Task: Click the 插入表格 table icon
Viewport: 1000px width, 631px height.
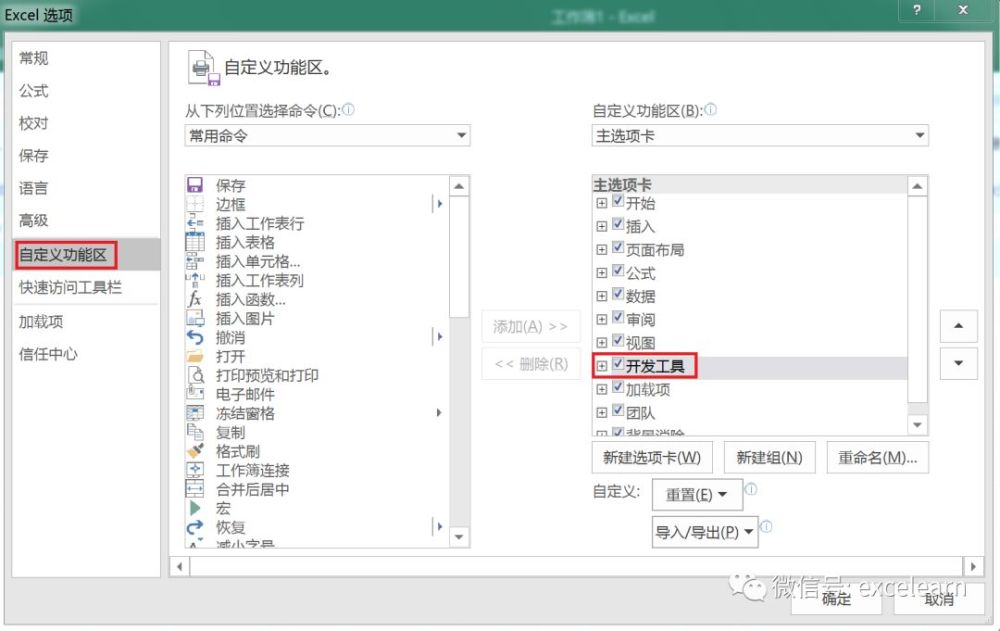Action: pyautogui.click(x=195, y=242)
